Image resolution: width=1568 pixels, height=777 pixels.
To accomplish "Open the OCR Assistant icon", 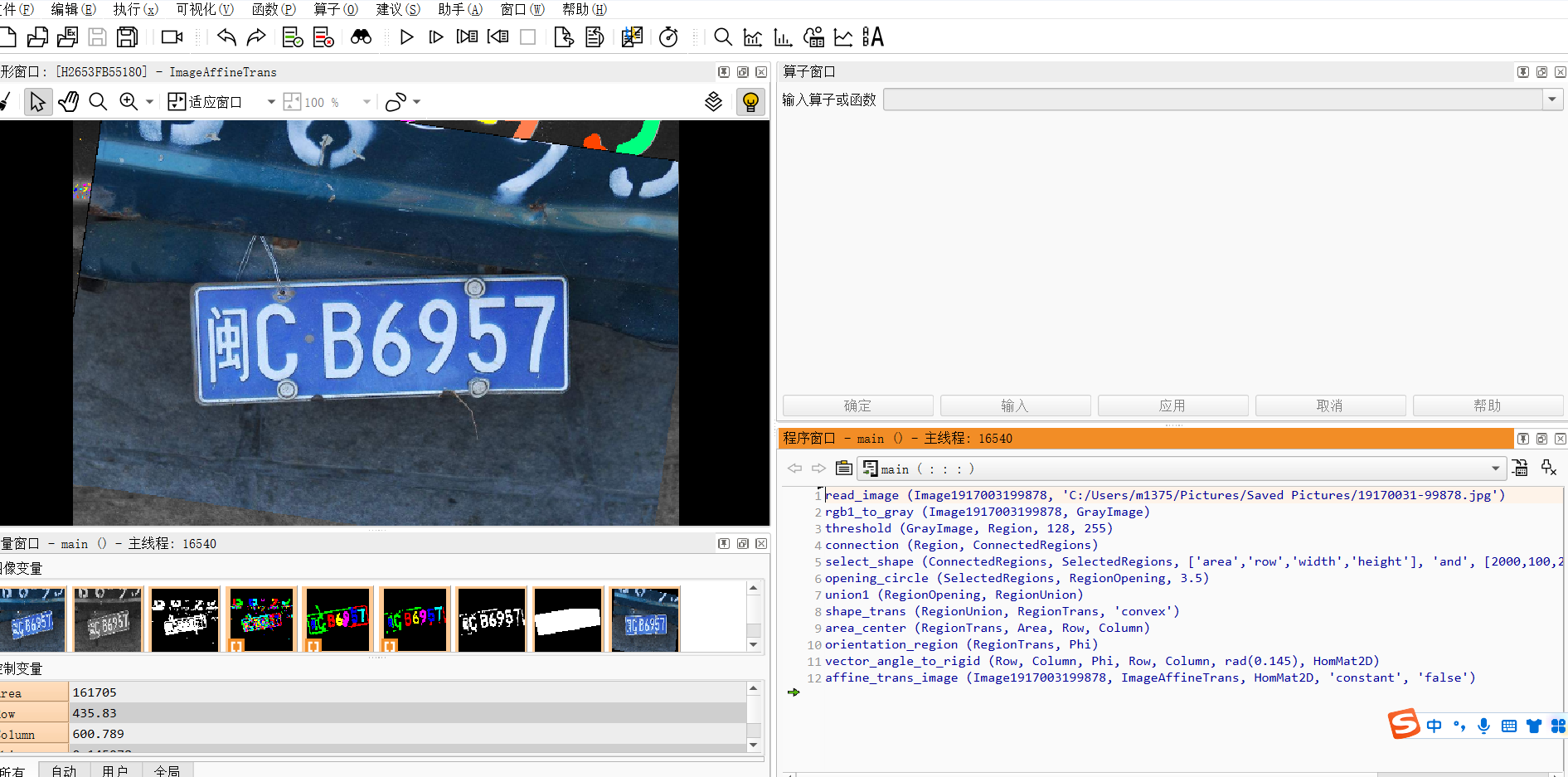I will [x=873, y=37].
